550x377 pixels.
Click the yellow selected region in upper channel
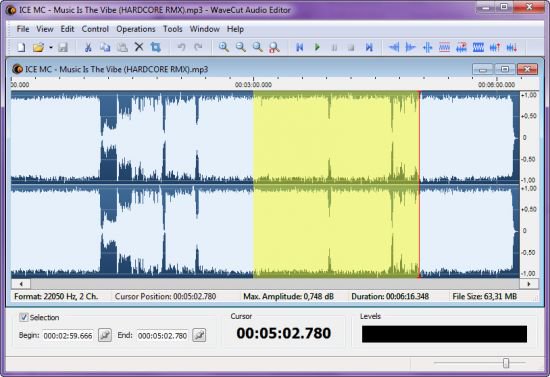point(336,137)
